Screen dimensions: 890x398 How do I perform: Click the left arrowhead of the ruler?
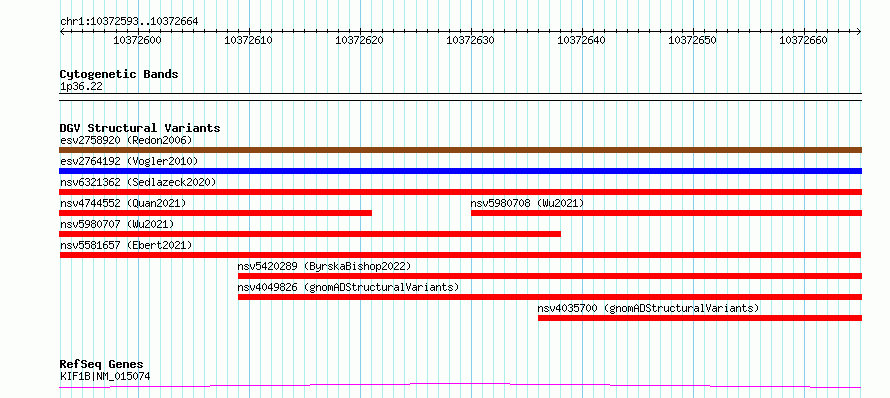pyautogui.click(x=62, y=32)
